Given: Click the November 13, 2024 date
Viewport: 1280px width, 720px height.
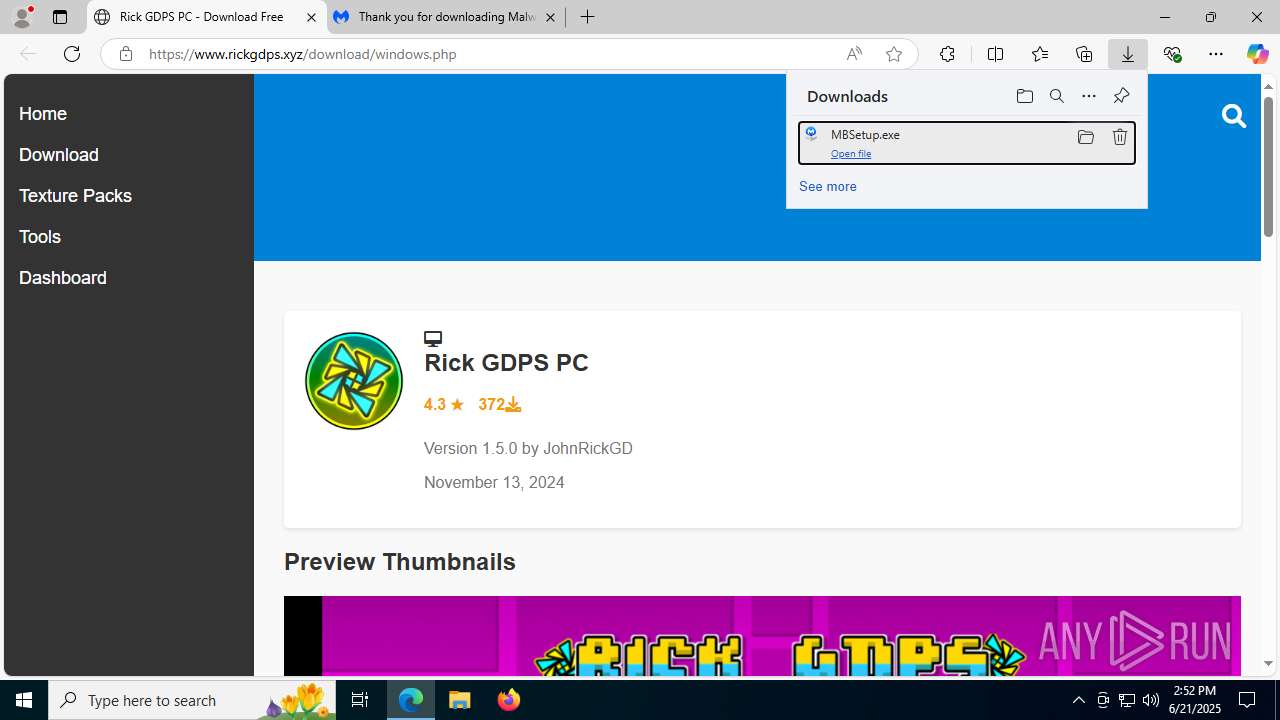Looking at the screenshot, I should coord(494,483).
